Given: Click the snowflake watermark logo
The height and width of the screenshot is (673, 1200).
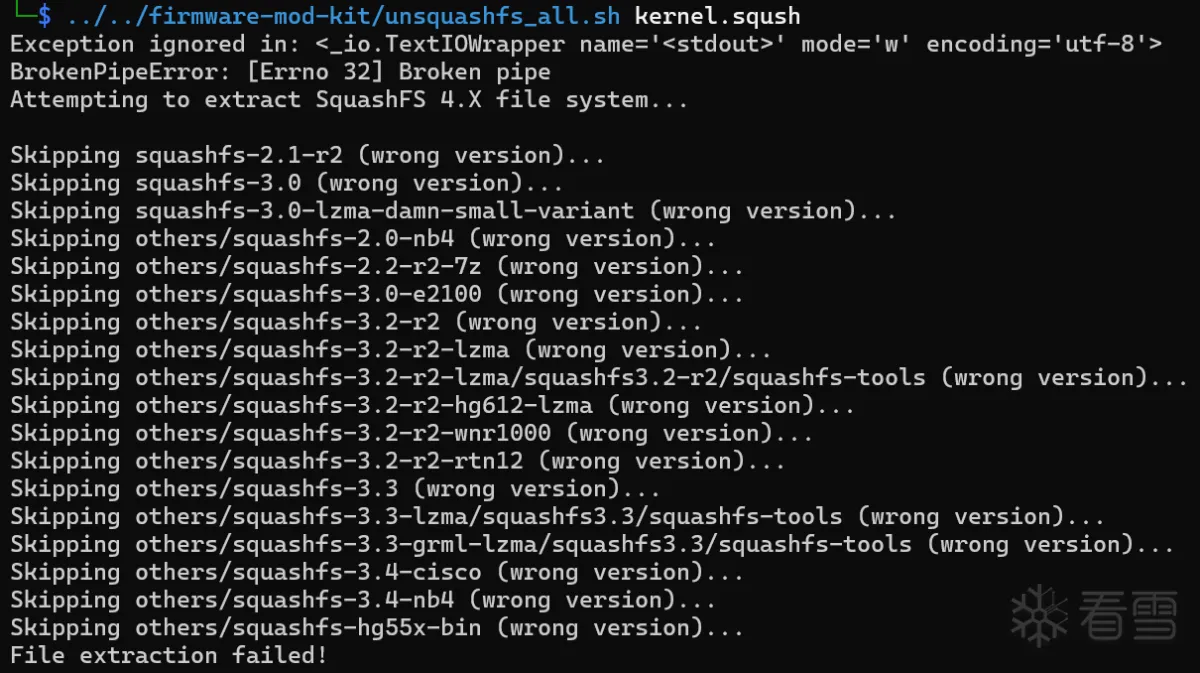Looking at the screenshot, I should point(1040,616).
